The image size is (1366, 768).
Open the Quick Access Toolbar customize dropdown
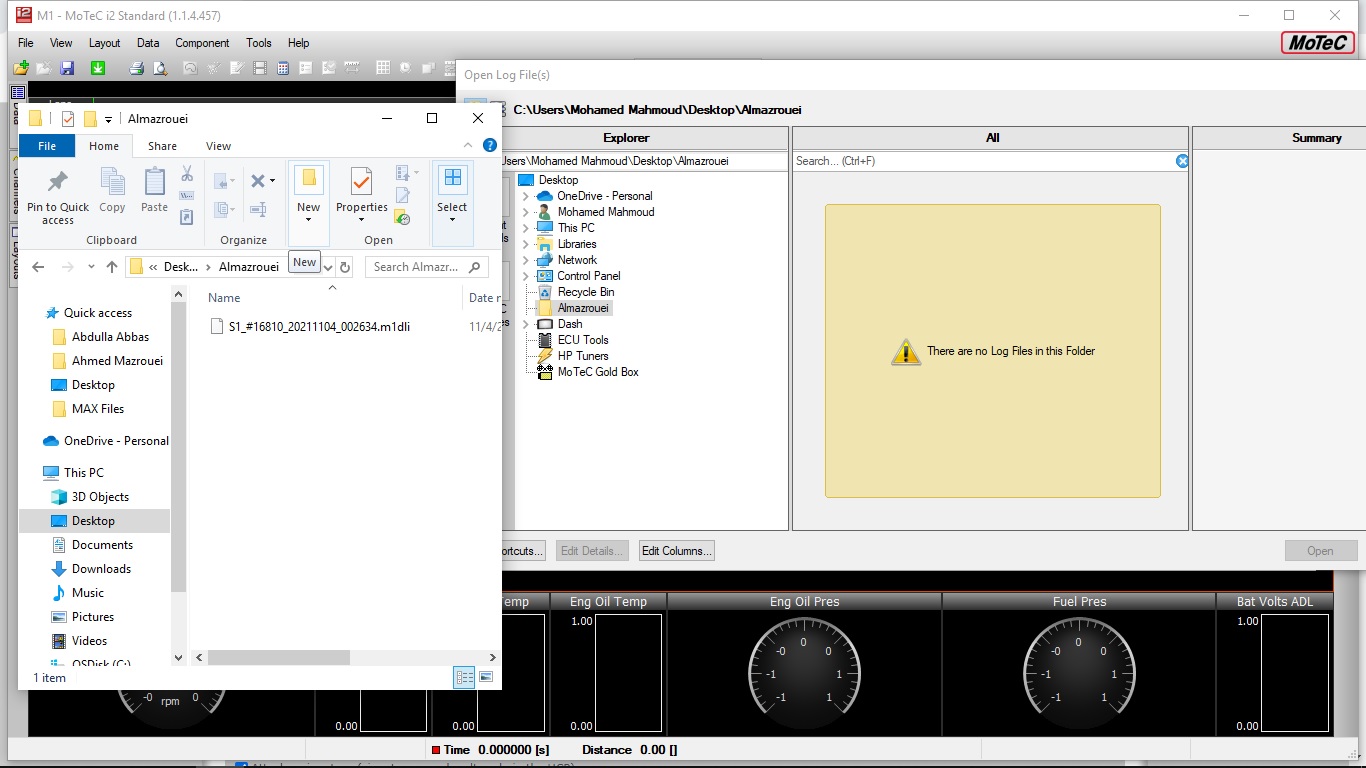tap(108, 120)
